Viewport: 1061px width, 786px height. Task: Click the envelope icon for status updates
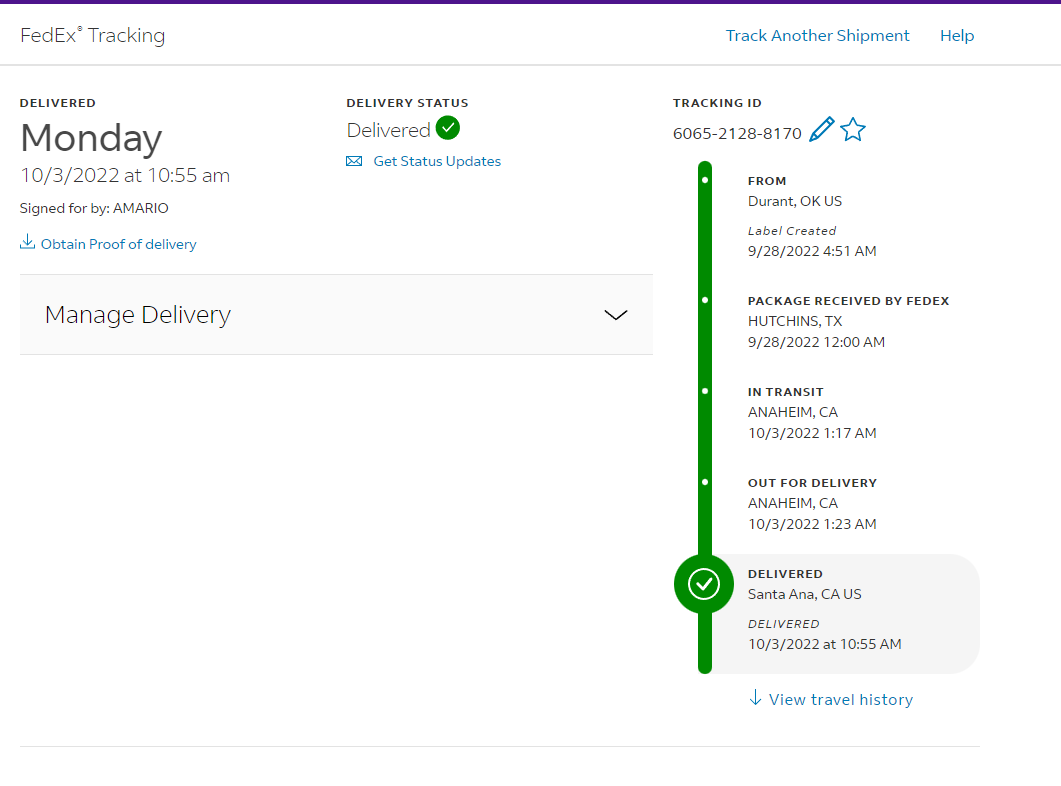click(354, 161)
